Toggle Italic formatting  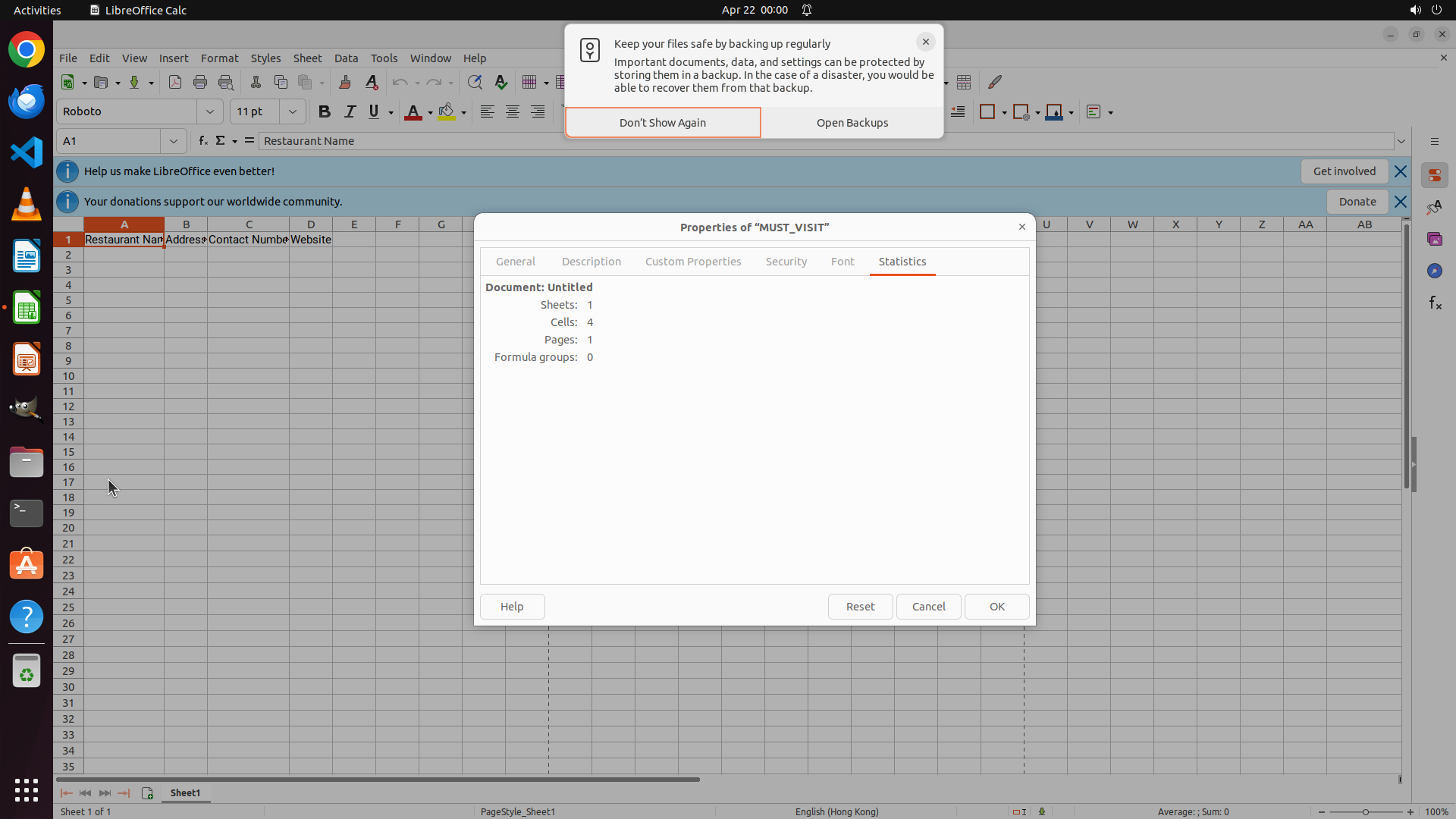click(x=350, y=112)
